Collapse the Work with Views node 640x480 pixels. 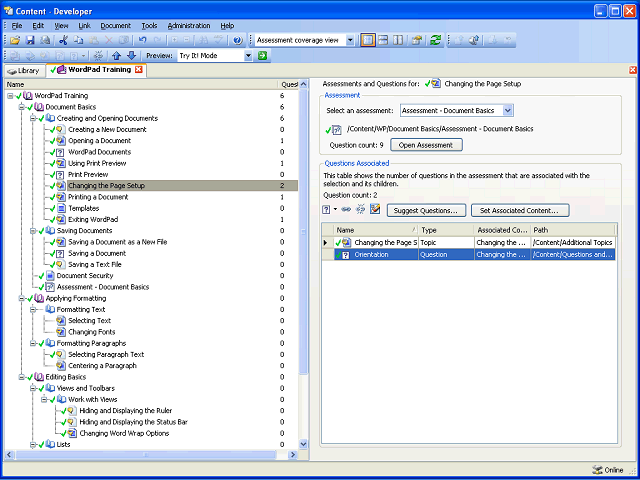pyautogui.click(x=44, y=400)
